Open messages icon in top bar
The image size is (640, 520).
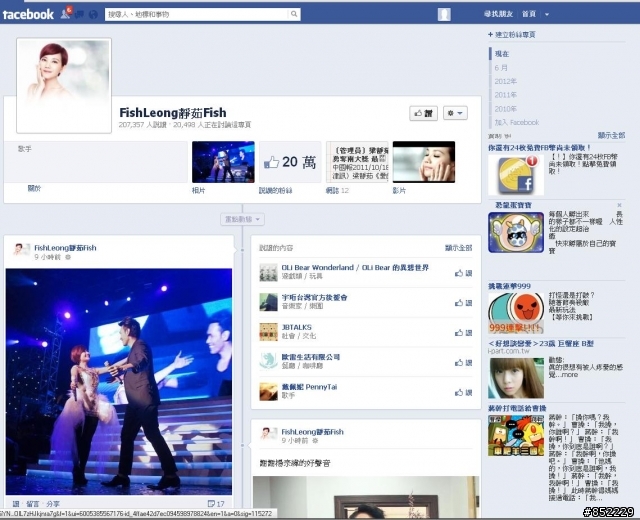point(80,15)
